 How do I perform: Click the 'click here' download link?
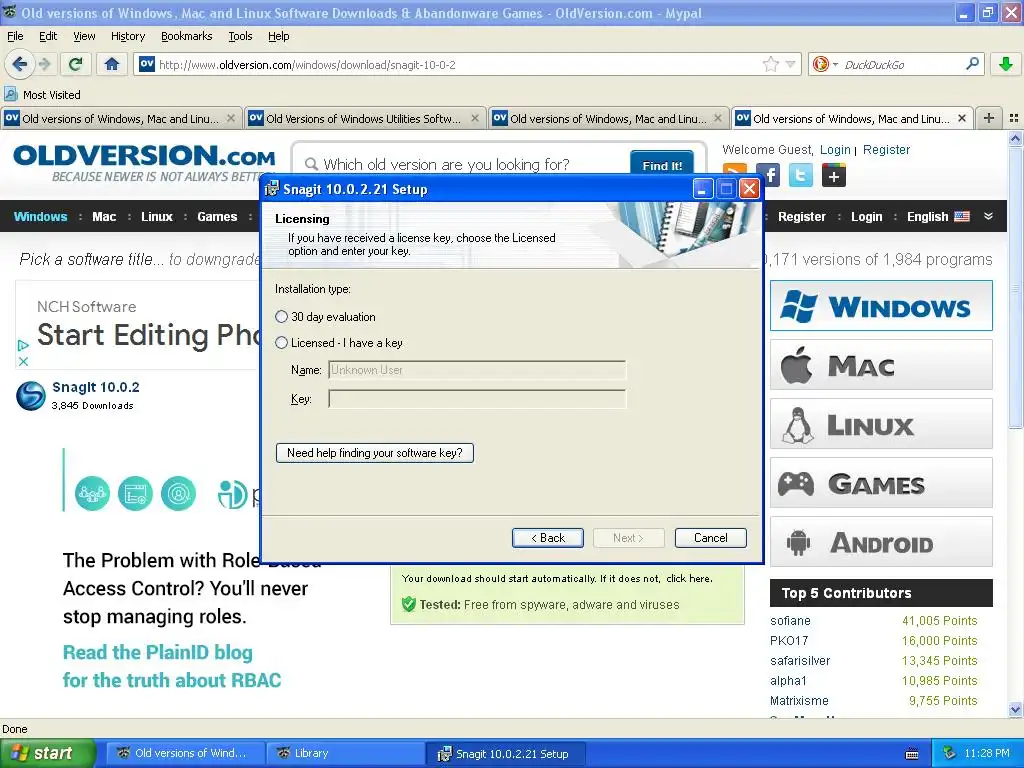[x=689, y=579]
